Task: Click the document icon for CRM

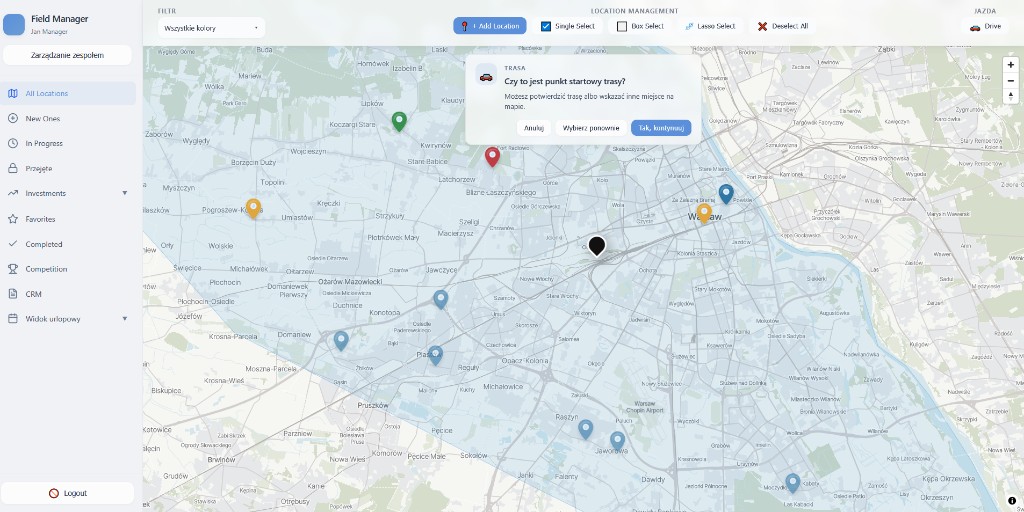Action: click(x=12, y=294)
